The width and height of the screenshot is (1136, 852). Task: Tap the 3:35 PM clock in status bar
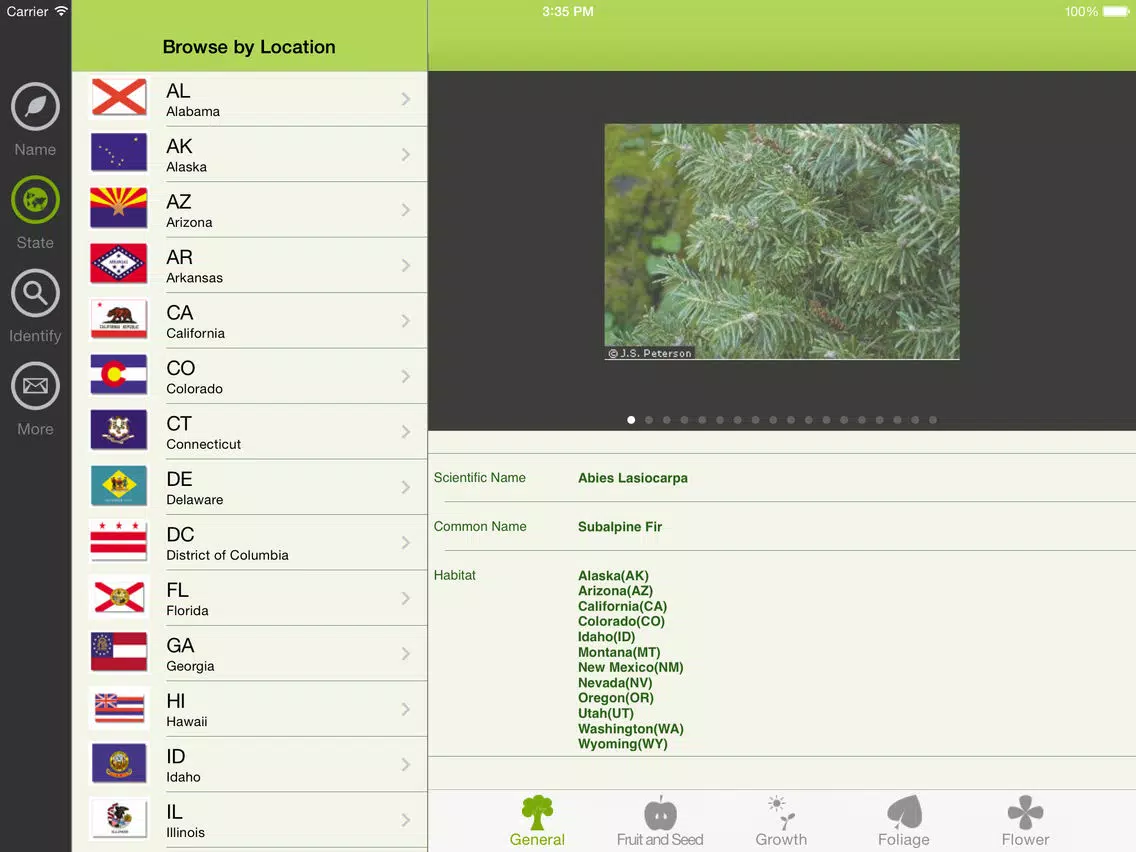pyautogui.click(x=568, y=12)
